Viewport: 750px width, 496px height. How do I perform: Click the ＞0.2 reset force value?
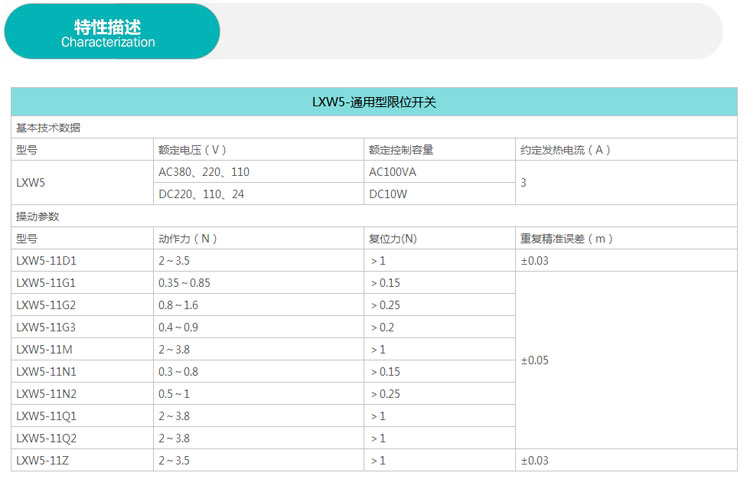383,327
